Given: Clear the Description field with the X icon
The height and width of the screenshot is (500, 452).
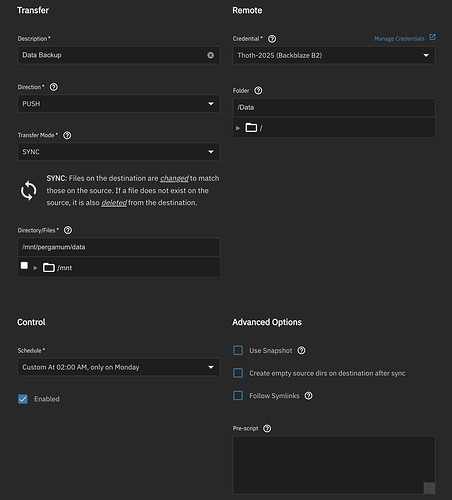Looking at the screenshot, I should coord(211,55).
